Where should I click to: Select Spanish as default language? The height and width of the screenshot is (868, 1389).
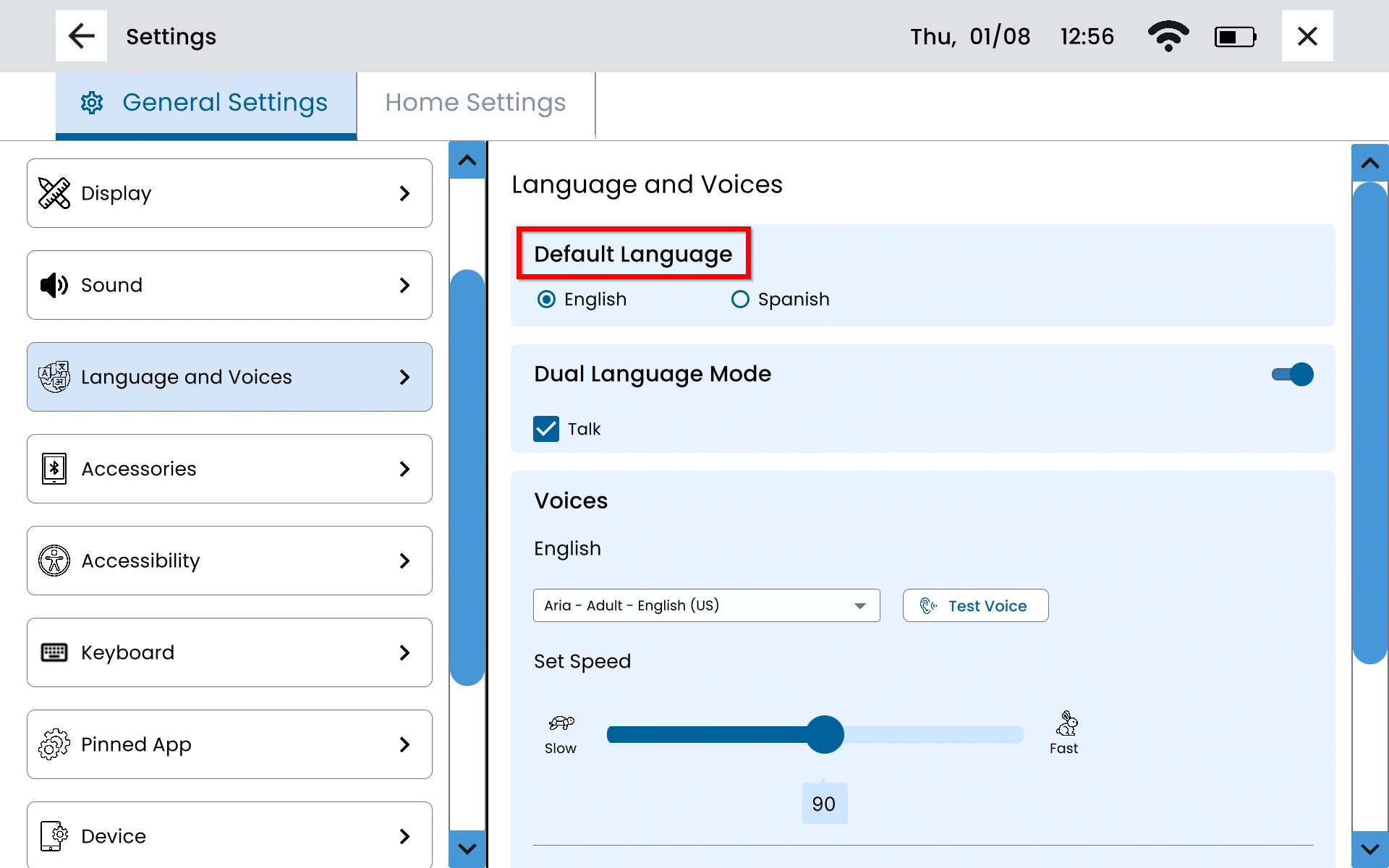pyautogui.click(x=740, y=299)
